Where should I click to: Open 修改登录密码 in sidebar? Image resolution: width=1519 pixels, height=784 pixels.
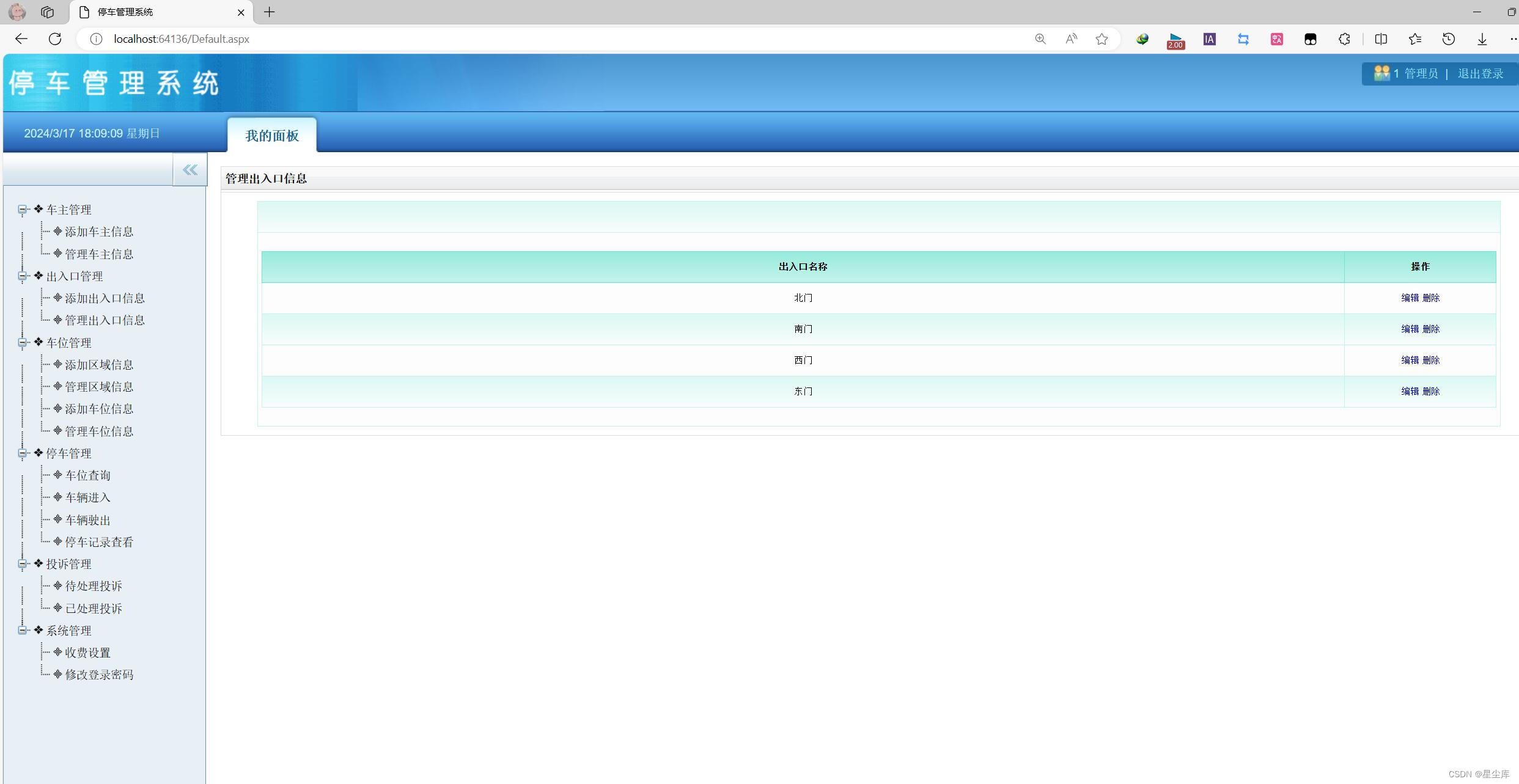click(x=99, y=675)
